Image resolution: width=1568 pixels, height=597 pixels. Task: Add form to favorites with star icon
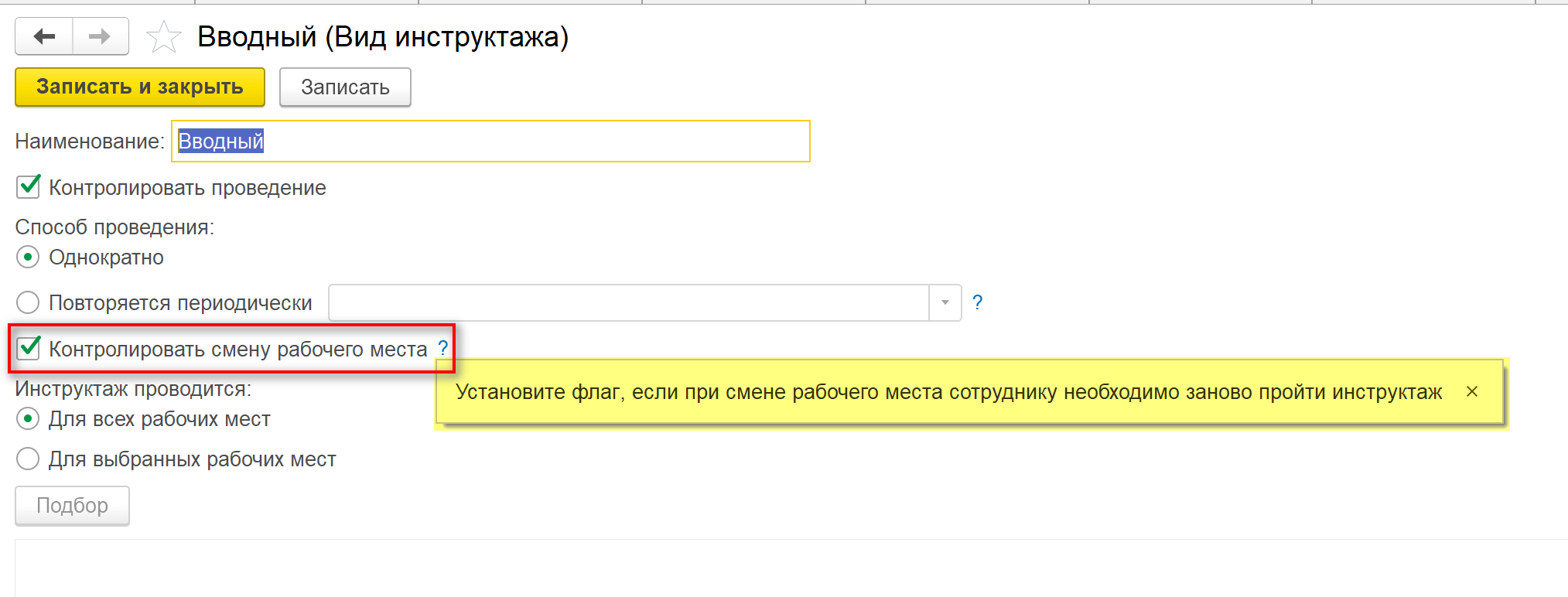pyautogui.click(x=163, y=37)
